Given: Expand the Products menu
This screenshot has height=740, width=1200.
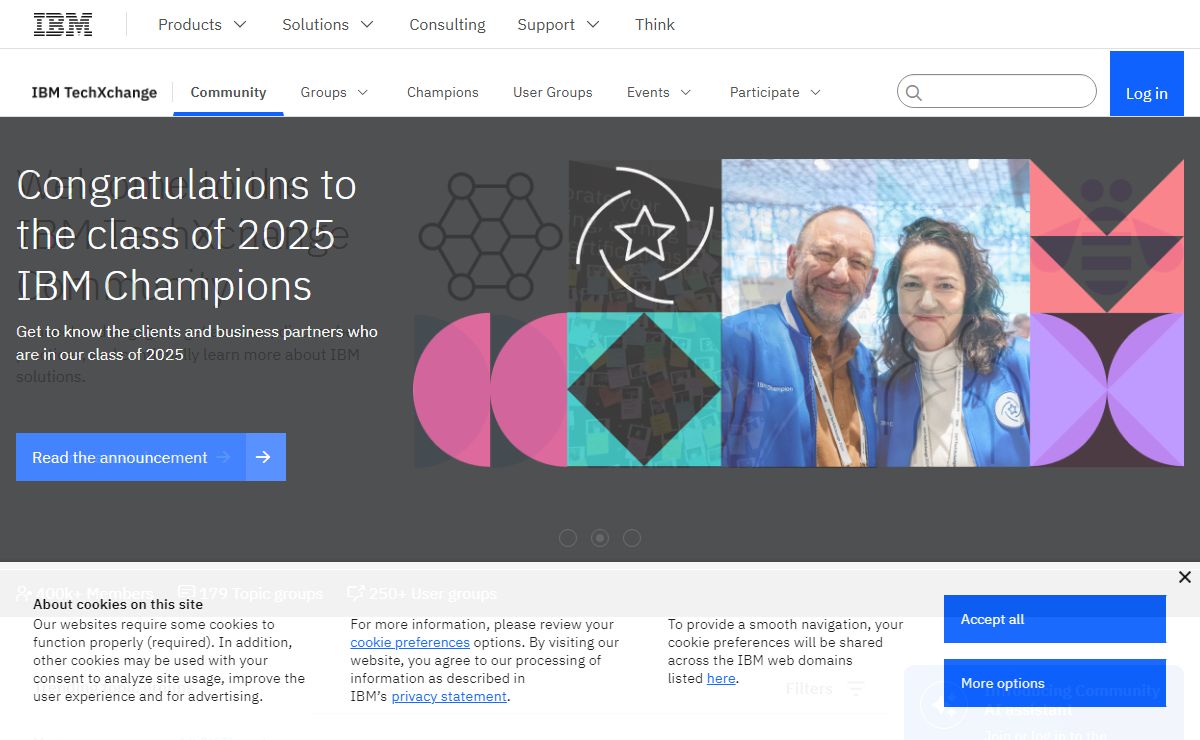Looking at the screenshot, I should (202, 25).
